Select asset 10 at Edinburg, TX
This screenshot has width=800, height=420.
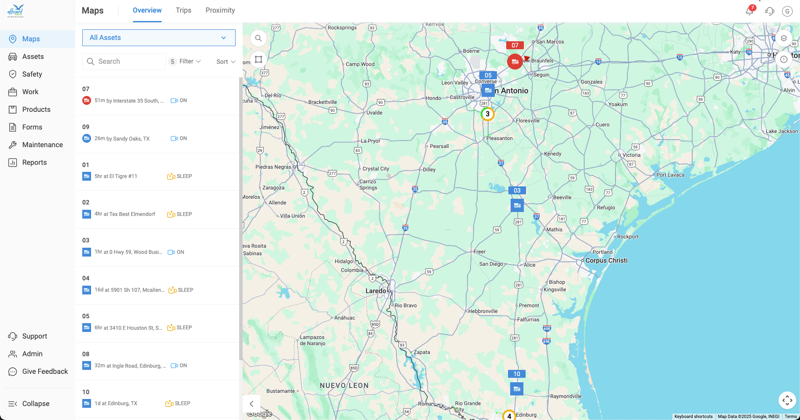(159, 399)
